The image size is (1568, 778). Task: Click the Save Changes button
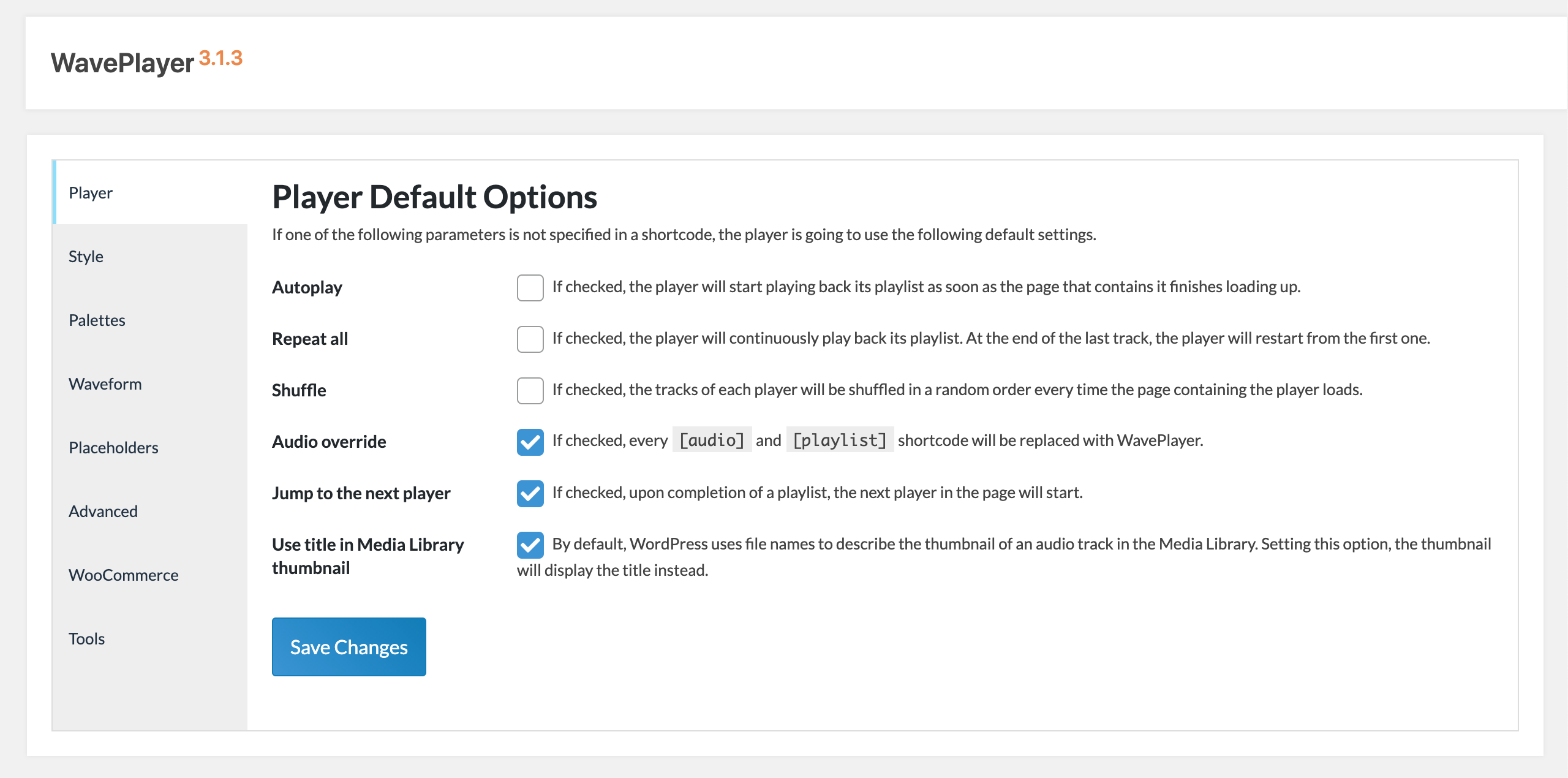pos(349,647)
